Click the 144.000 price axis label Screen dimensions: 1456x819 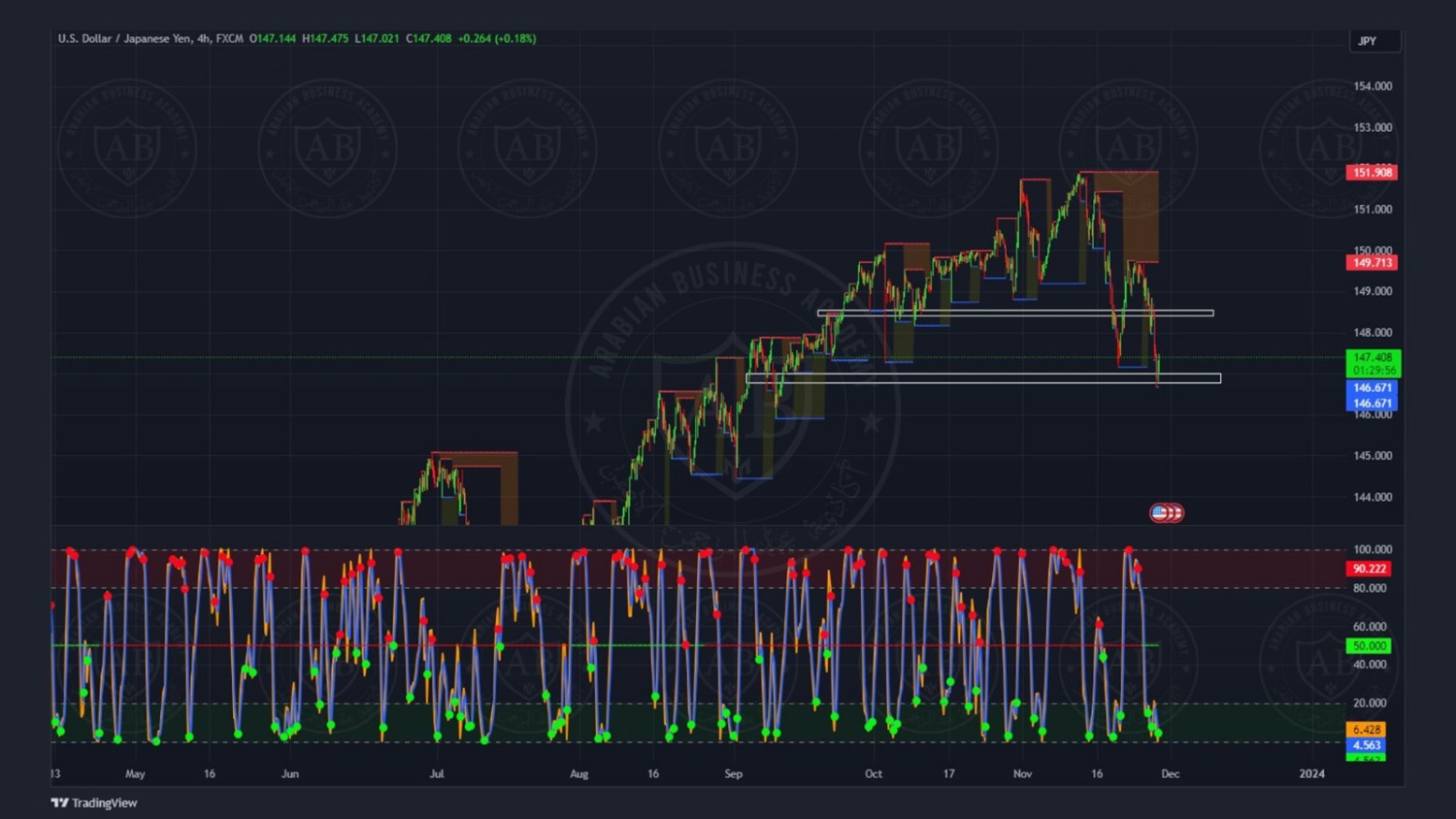[x=1373, y=497]
